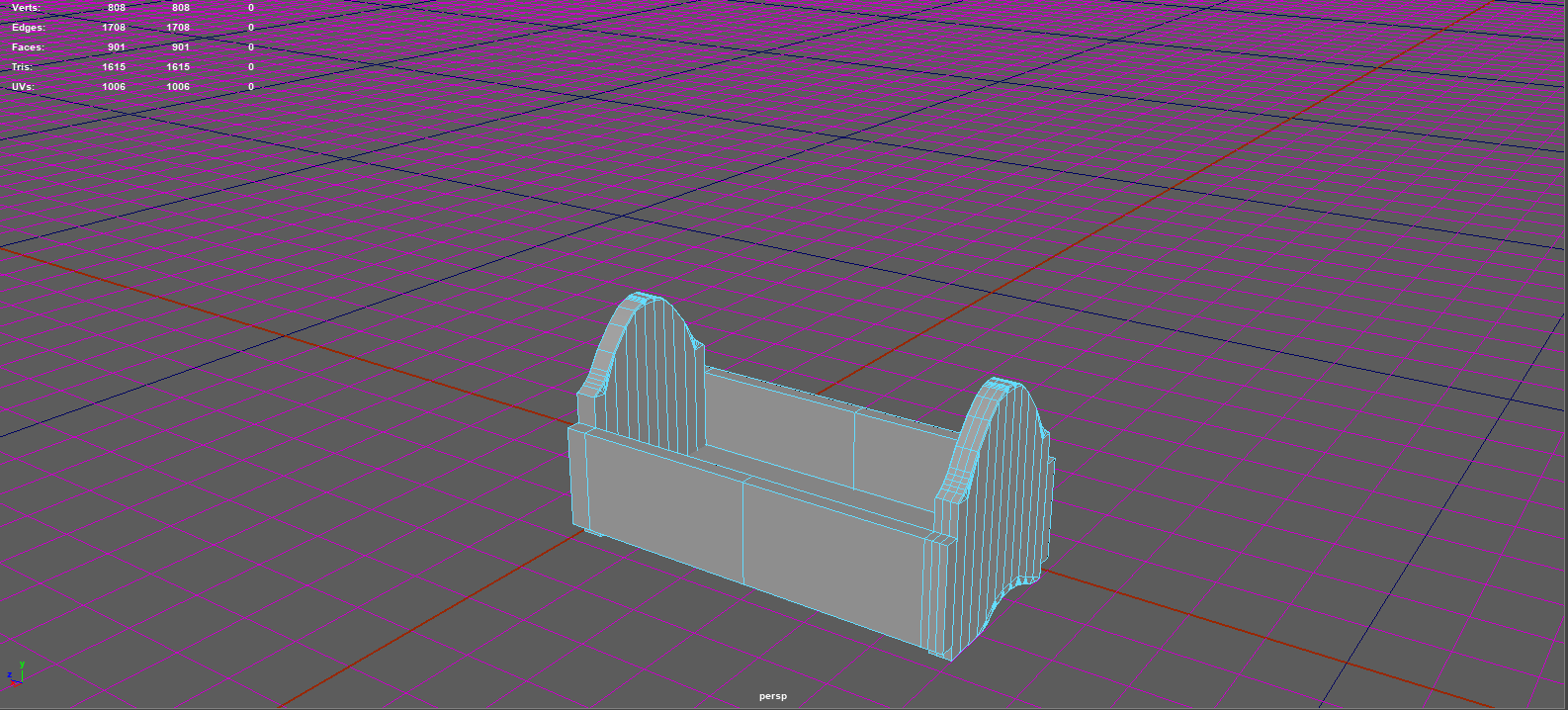This screenshot has height=710, width=1568.
Task: Click the 0 value in the Edges row
Action: click(x=251, y=28)
